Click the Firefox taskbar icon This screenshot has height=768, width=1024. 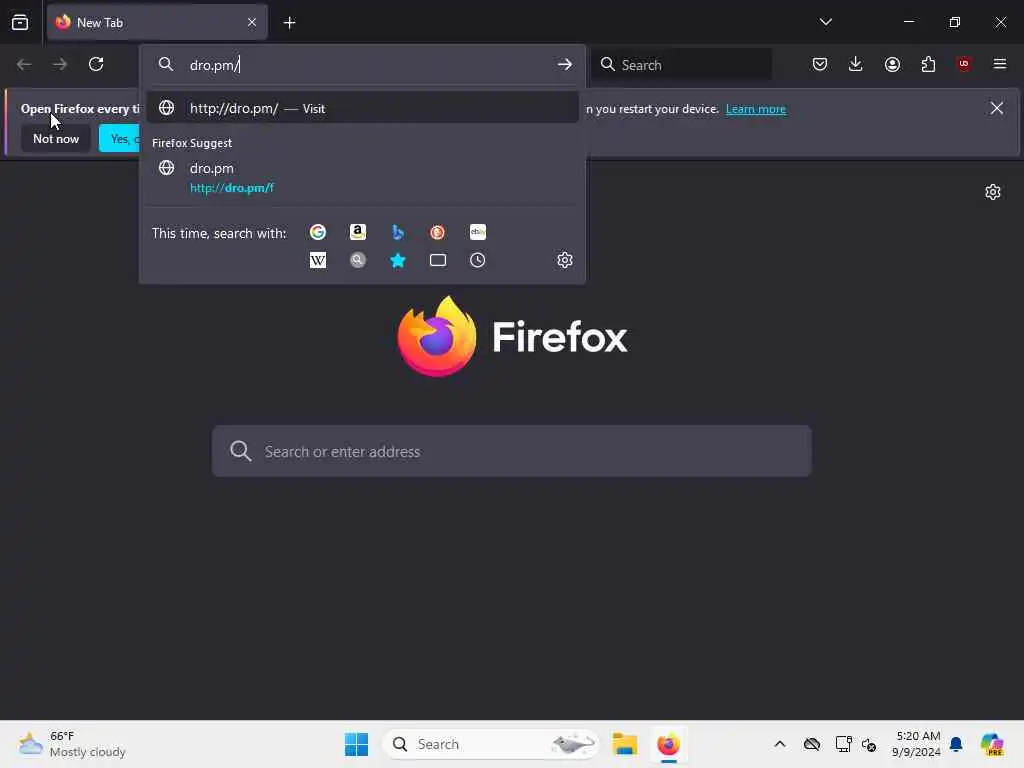(x=668, y=744)
